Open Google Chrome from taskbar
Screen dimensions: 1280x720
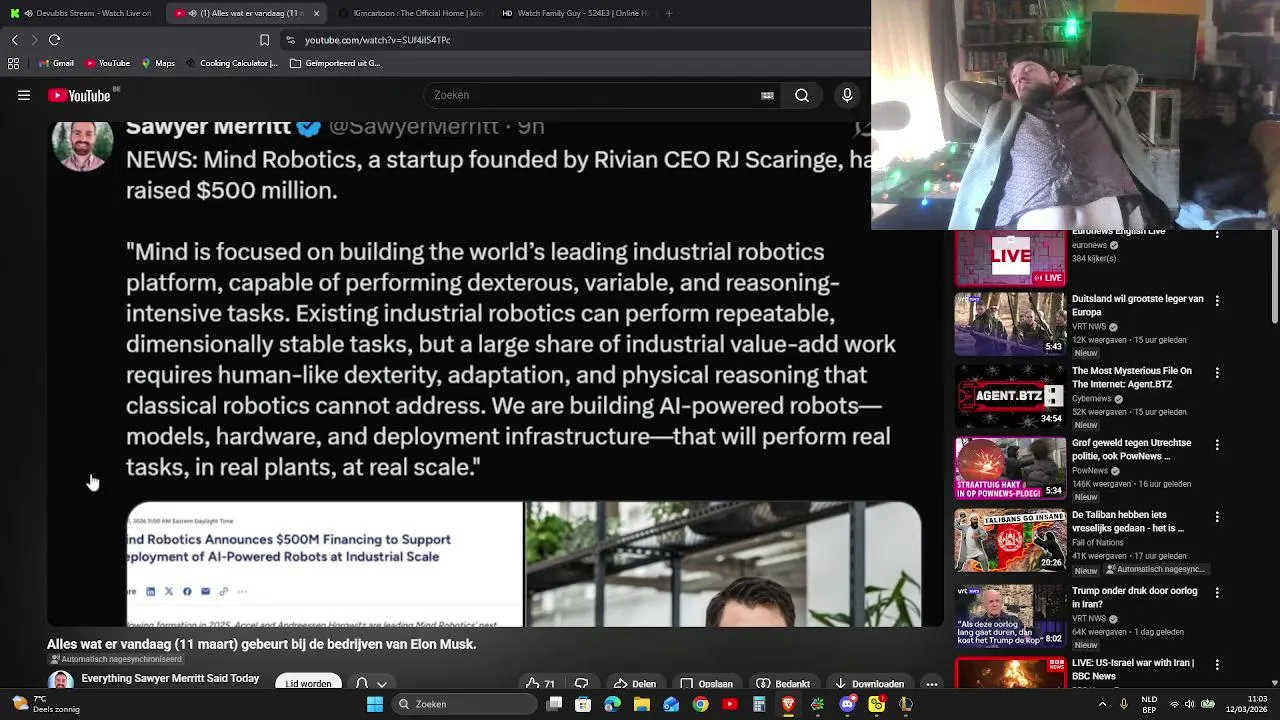(x=700, y=704)
